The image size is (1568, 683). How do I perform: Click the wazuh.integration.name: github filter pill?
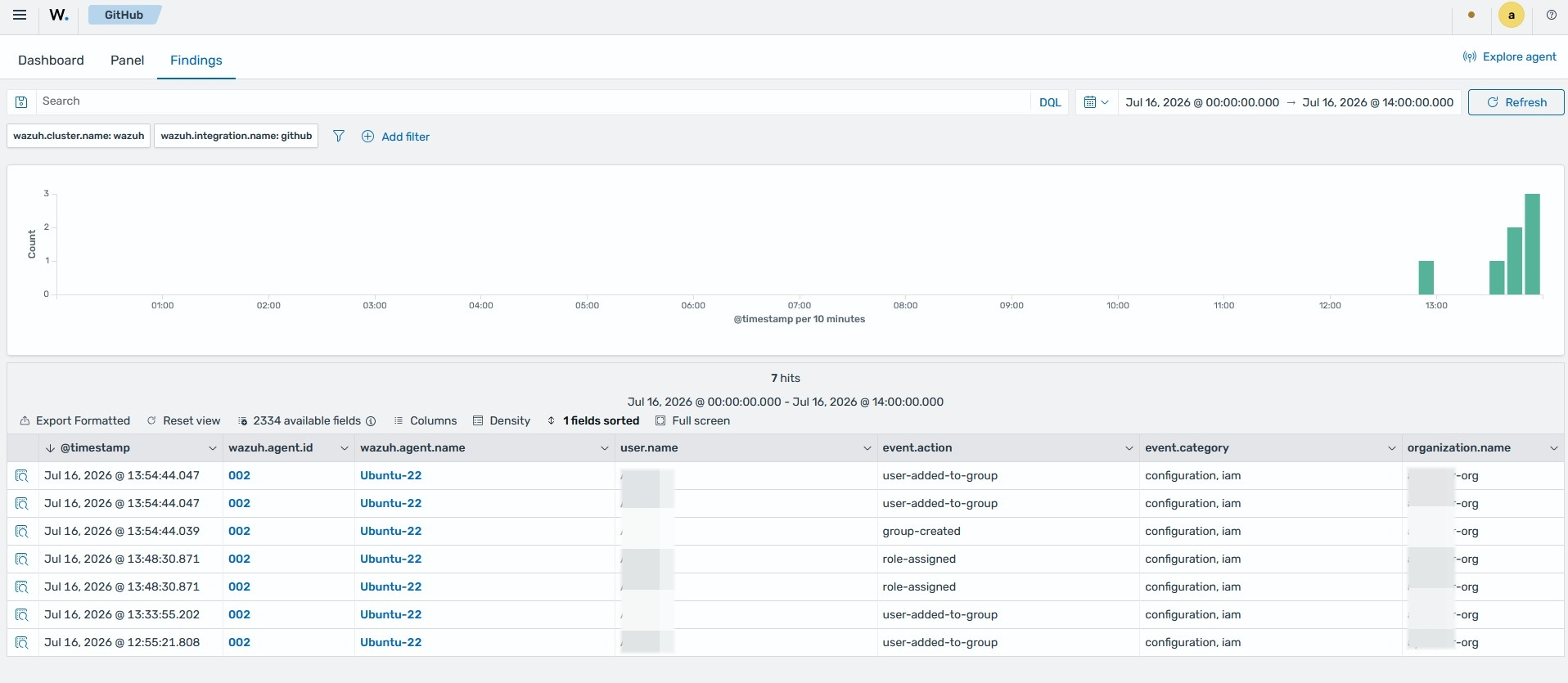click(237, 136)
